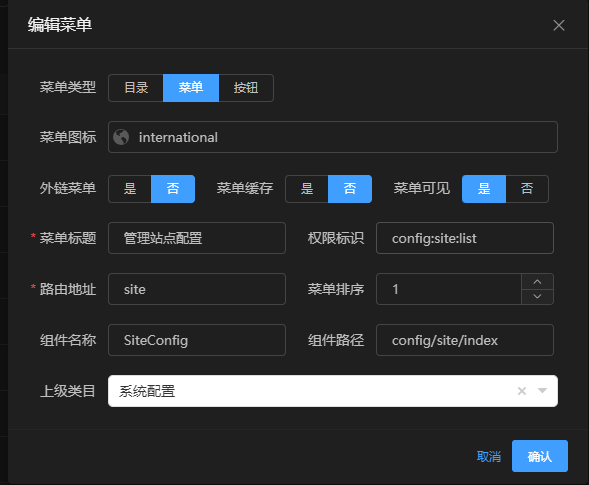Image resolution: width=589 pixels, height=485 pixels.
Task: Click the 取消 button
Action: 489,456
